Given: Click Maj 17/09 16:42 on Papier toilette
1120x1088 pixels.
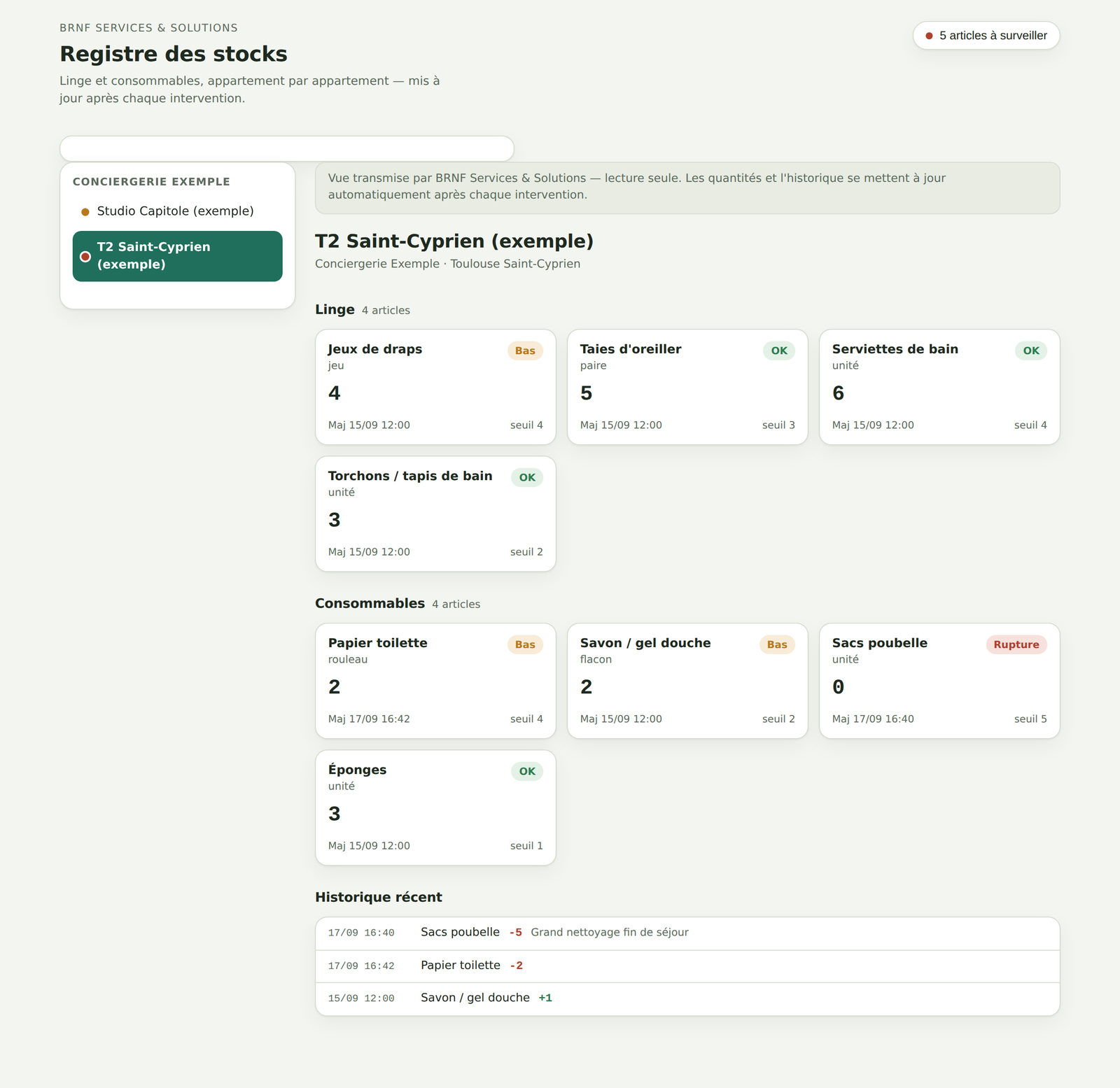Looking at the screenshot, I should (x=369, y=719).
